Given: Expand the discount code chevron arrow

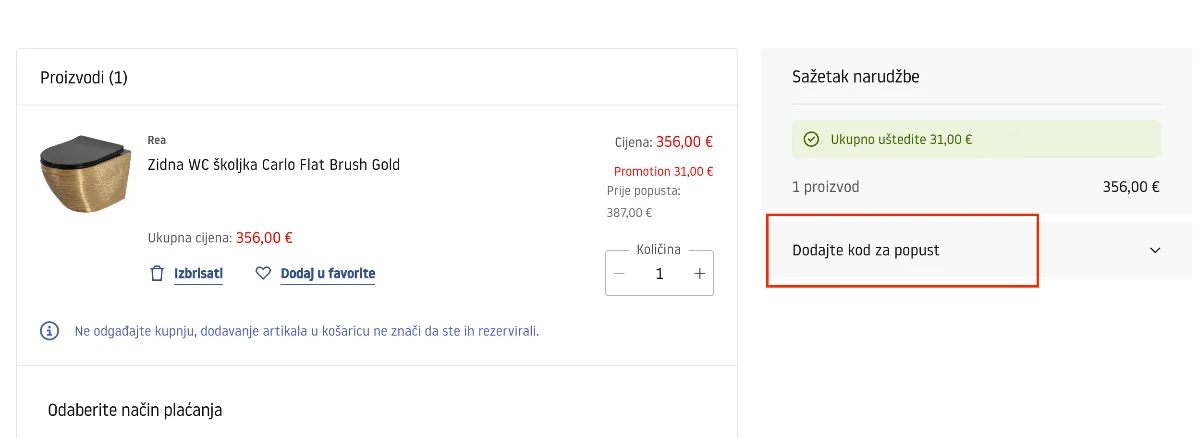Looking at the screenshot, I should [1155, 250].
